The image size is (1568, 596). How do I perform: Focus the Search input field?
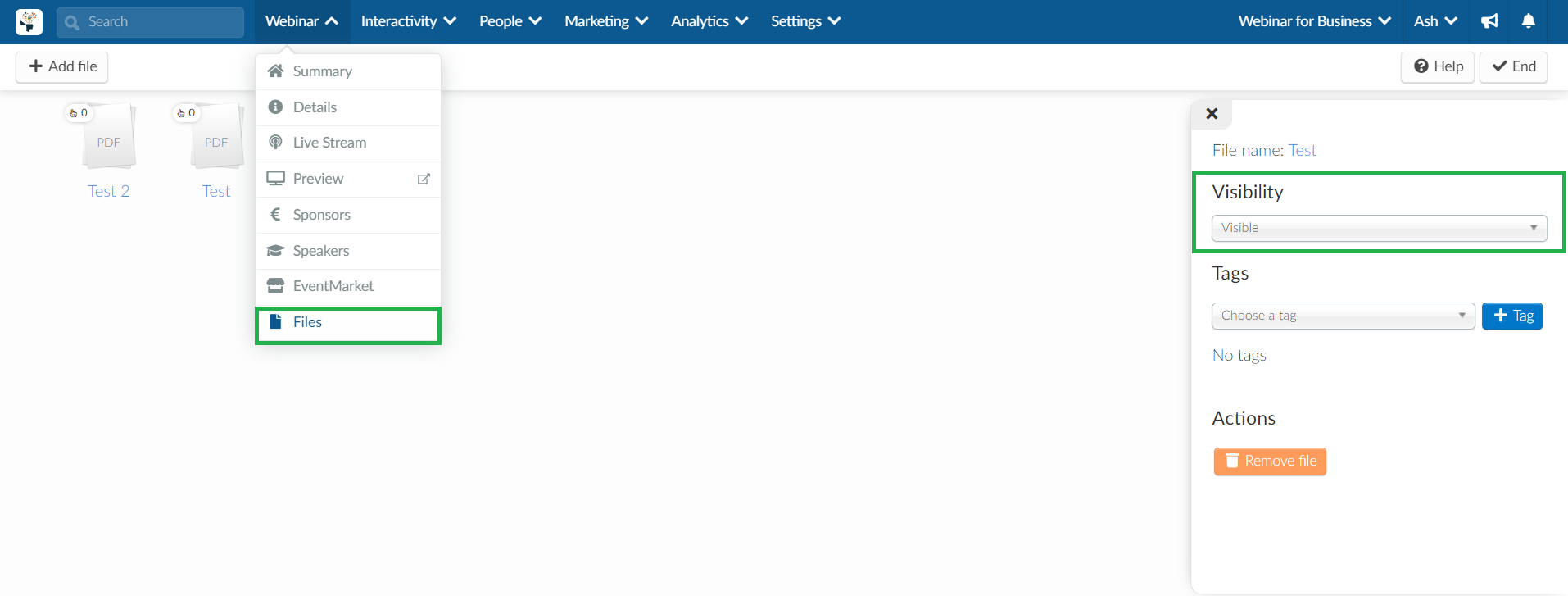pos(150,22)
